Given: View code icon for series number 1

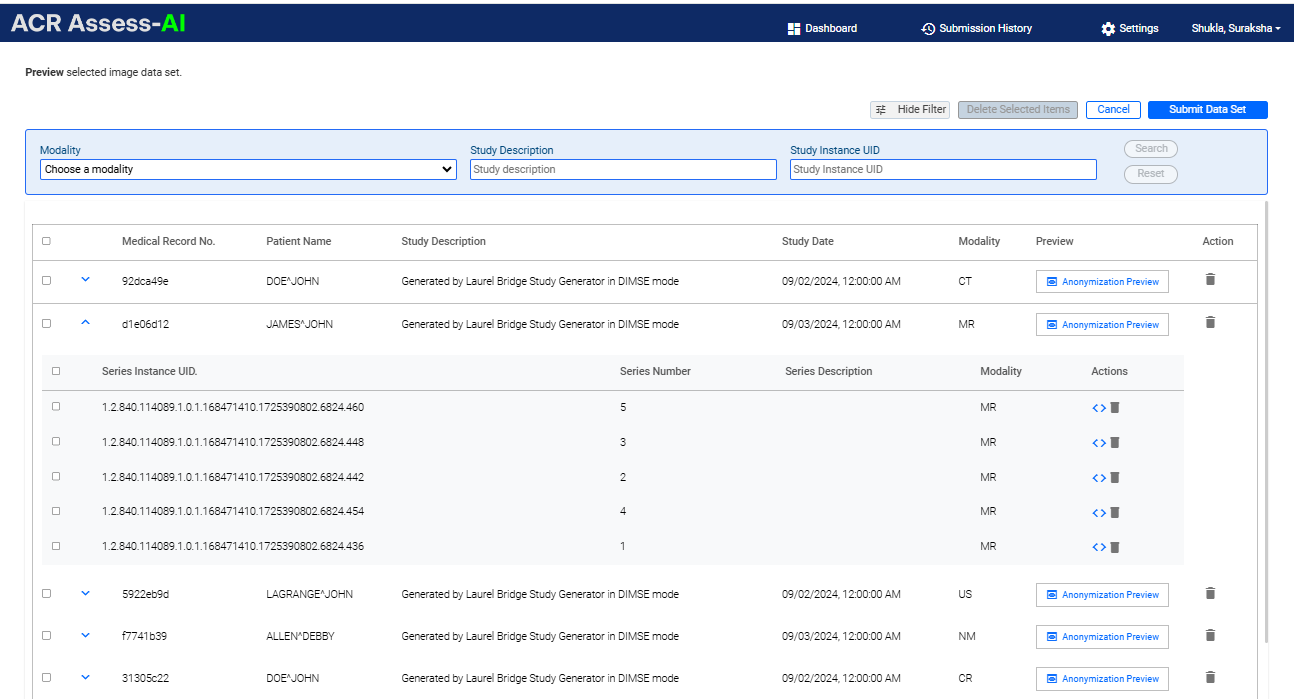Looking at the screenshot, I should (x=1099, y=547).
